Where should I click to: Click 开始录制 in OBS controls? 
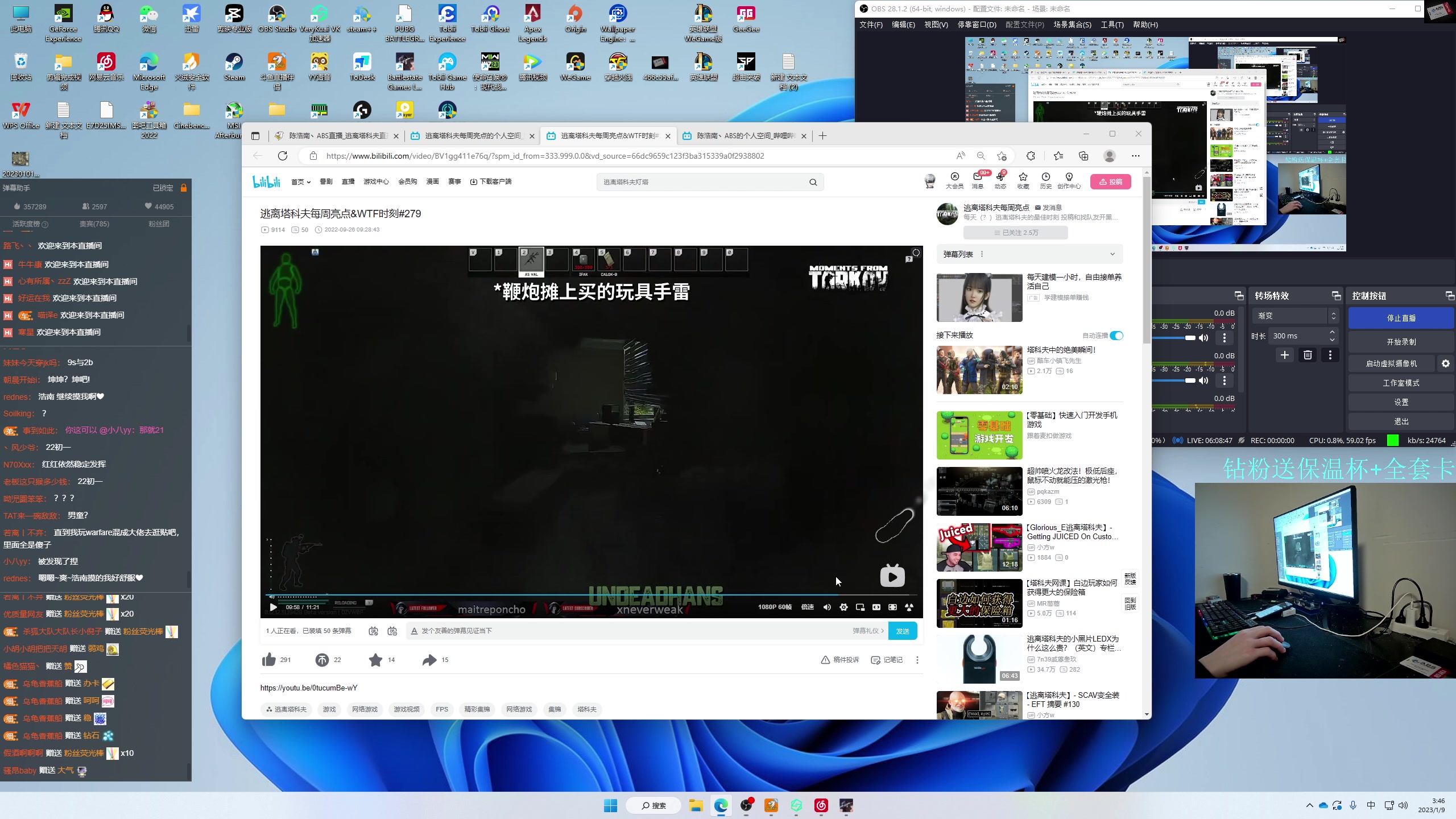[x=1401, y=342]
